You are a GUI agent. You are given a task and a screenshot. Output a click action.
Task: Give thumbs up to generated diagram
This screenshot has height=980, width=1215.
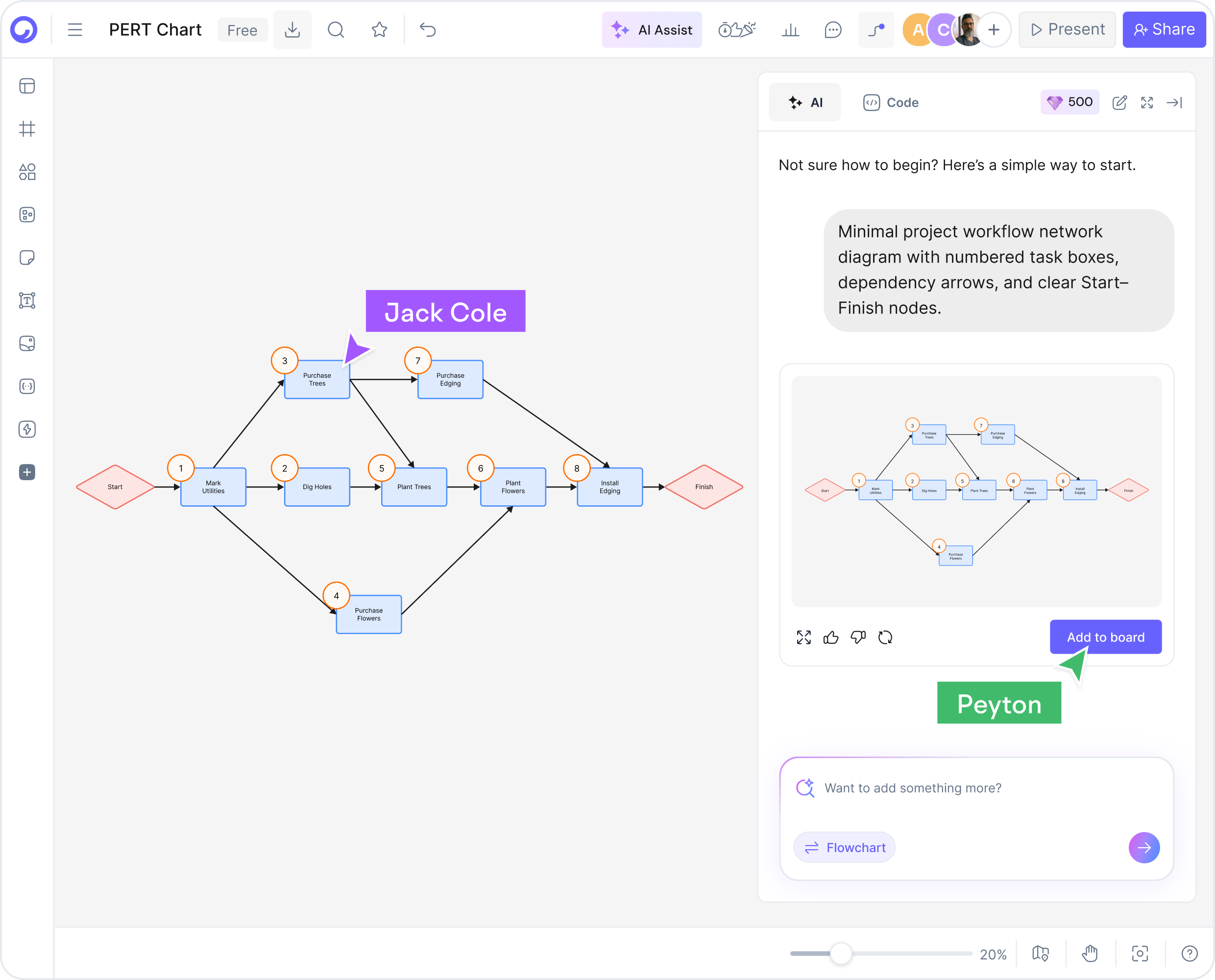831,637
